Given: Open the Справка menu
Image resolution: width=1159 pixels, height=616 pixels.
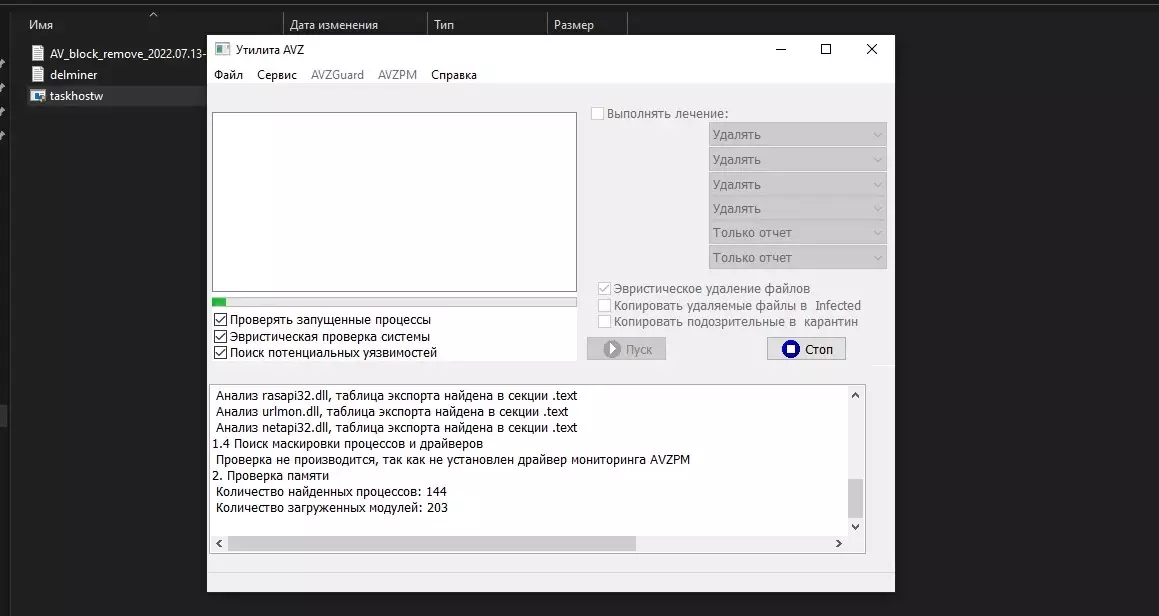Looking at the screenshot, I should click(x=454, y=75).
